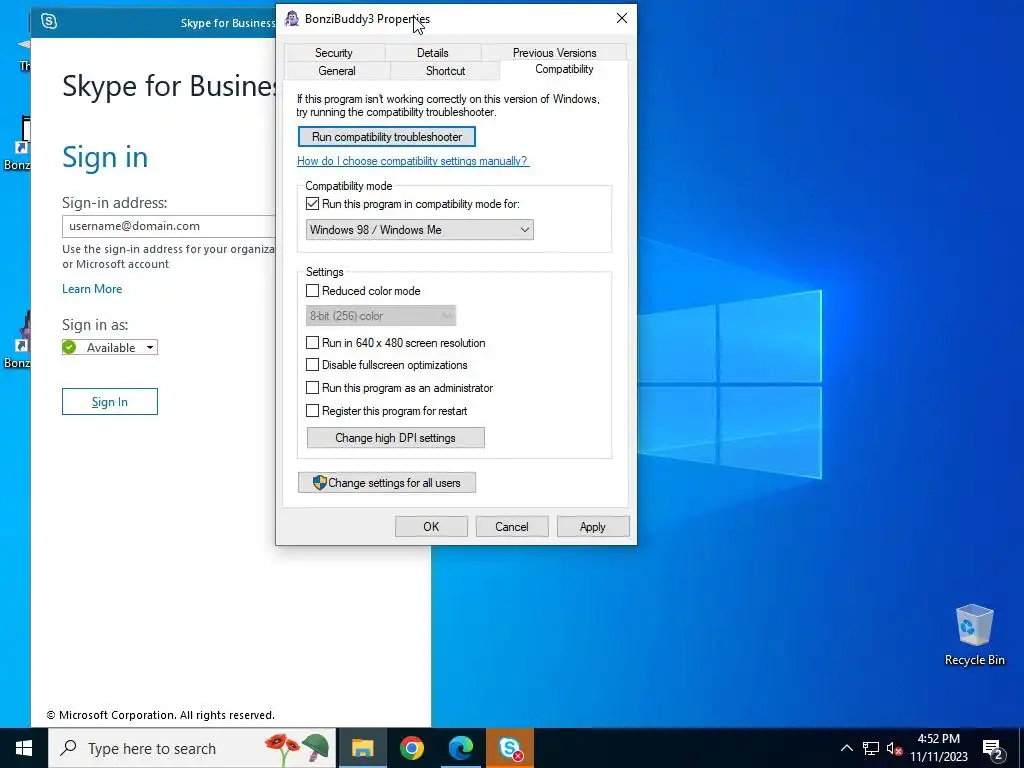Expand the Available status dropdown in Skype
1024x768 pixels.
click(x=110, y=347)
